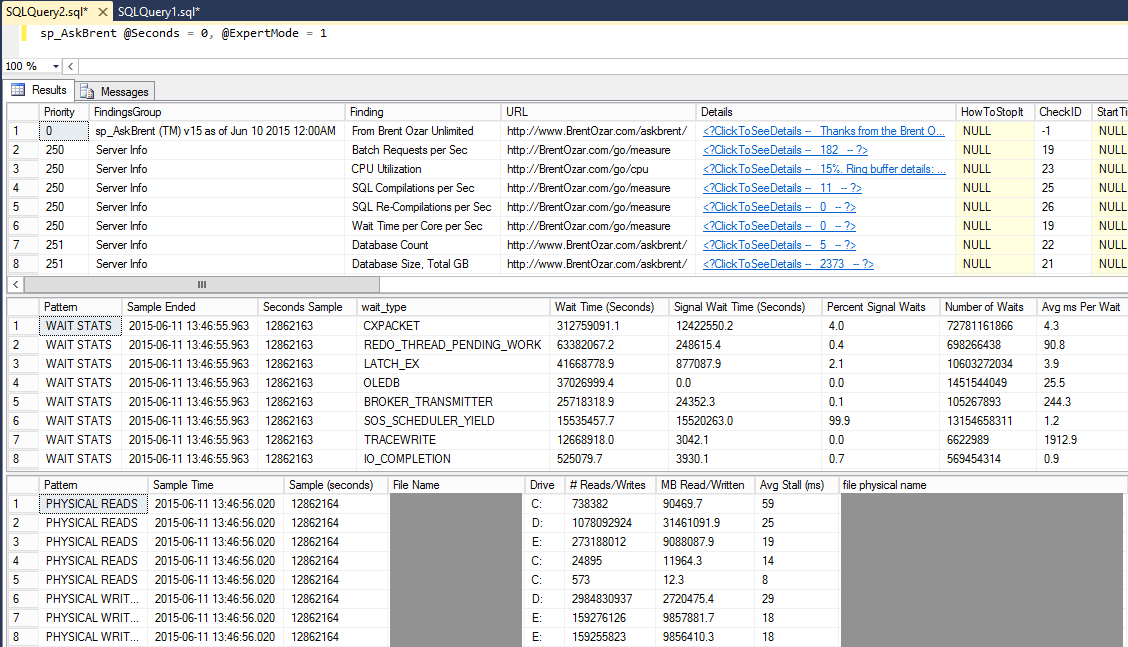Click the Priority column header

tap(62, 111)
